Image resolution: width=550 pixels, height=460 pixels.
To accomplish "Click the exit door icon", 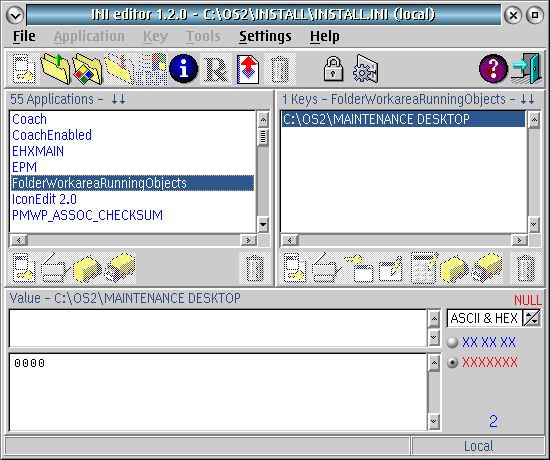I will (x=526, y=69).
